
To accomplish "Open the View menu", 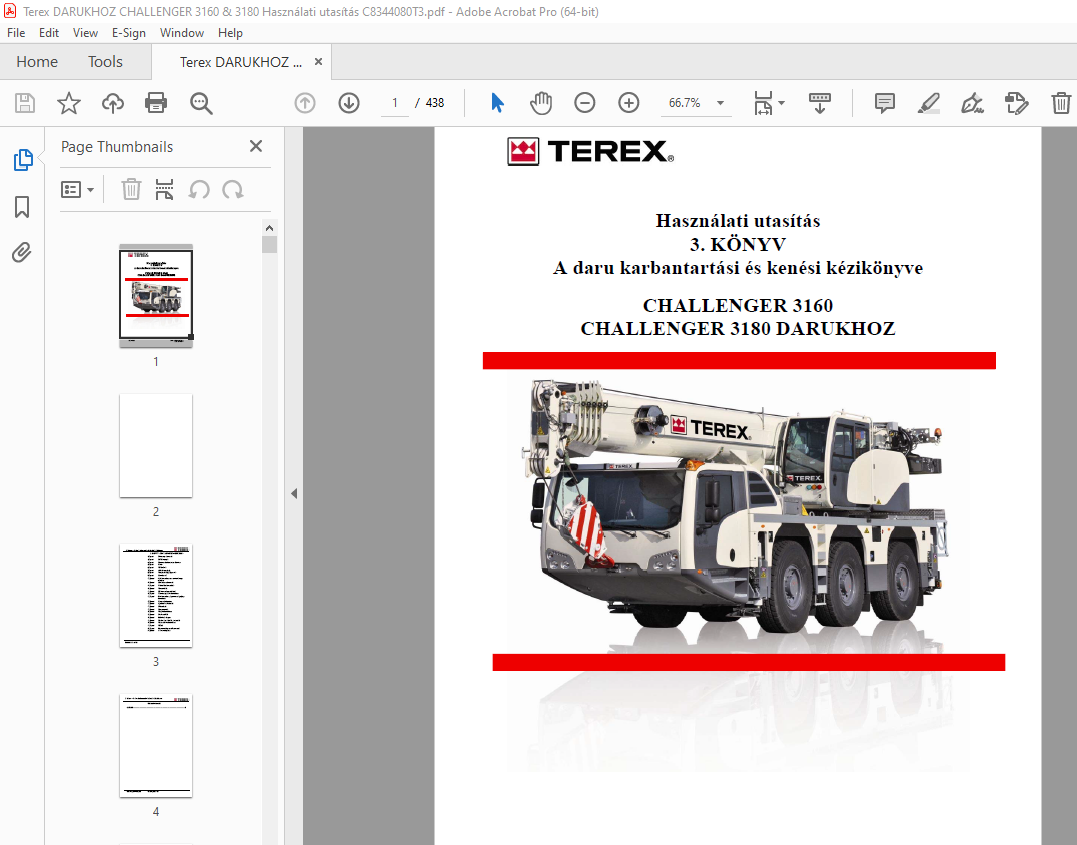I will [x=85, y=32].
